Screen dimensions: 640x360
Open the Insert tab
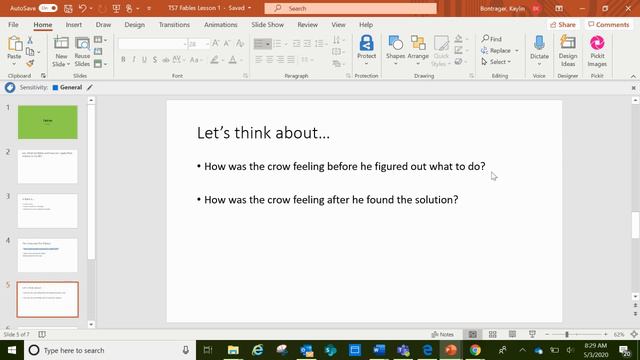[x=73, y=24]
